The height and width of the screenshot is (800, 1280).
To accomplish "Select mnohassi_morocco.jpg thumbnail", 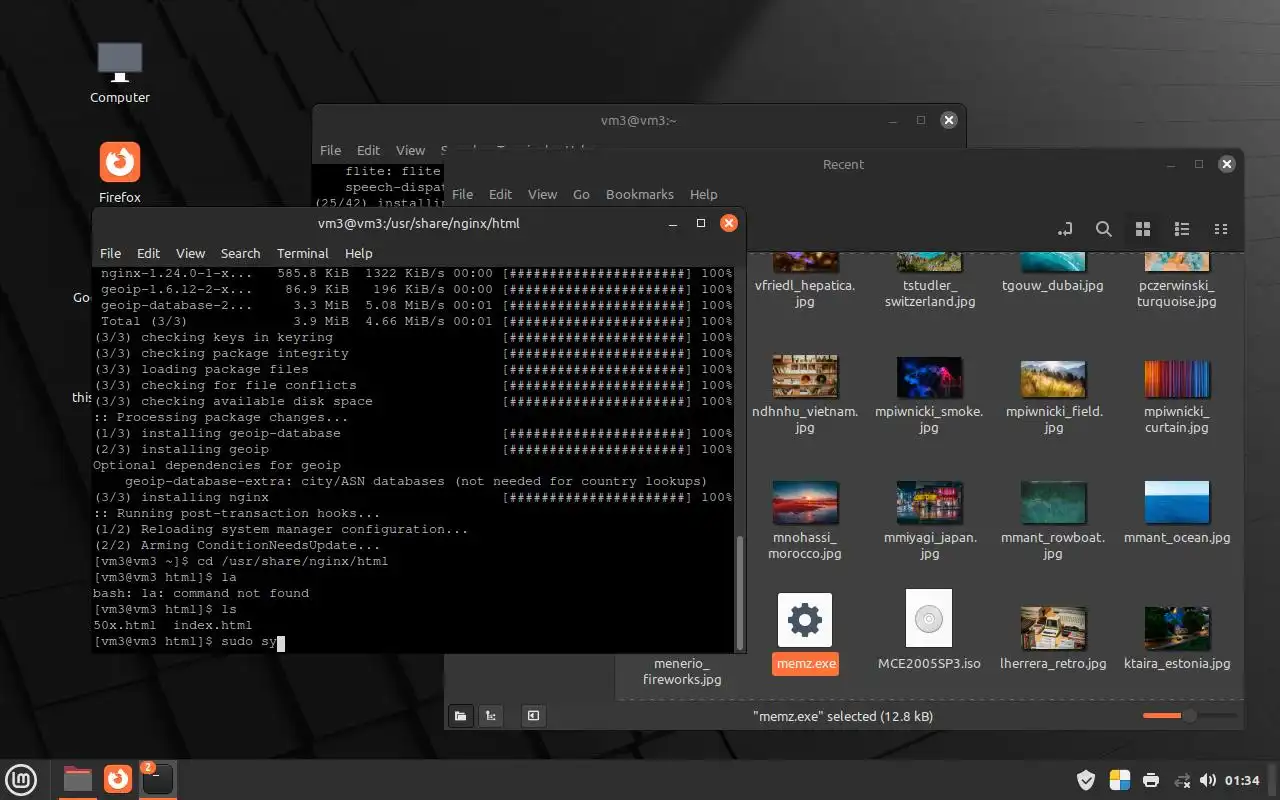I will tap(805, 502).
